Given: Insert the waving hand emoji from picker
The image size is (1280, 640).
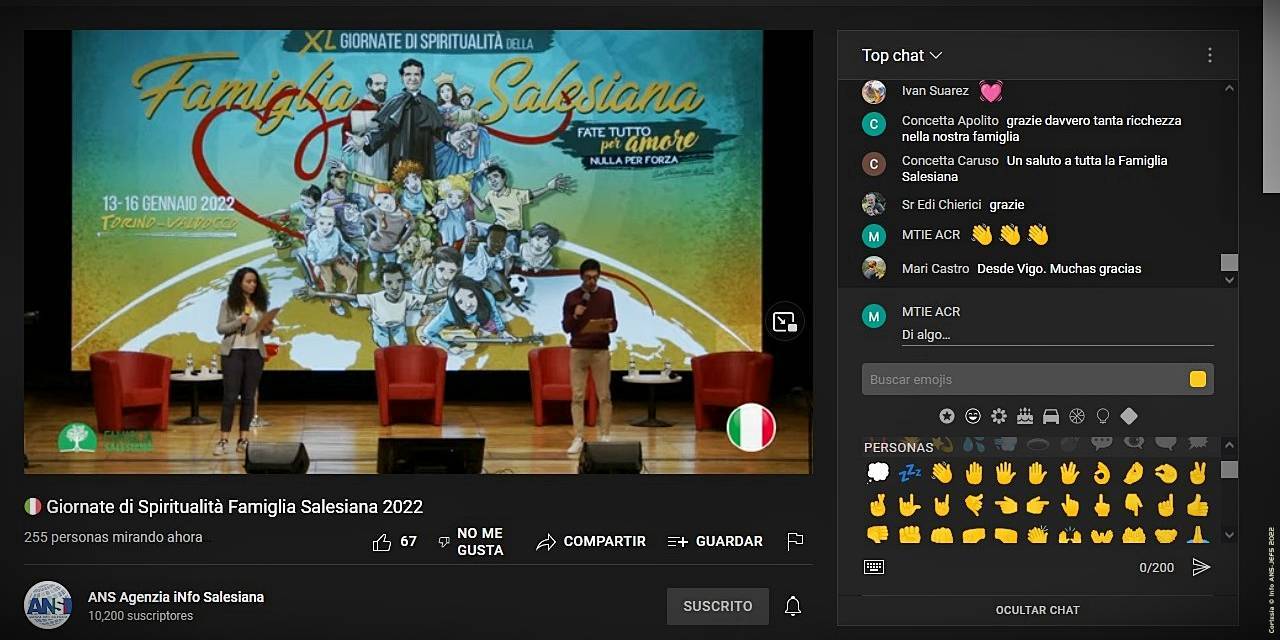Looking at the screenshot, I should 941,473.
